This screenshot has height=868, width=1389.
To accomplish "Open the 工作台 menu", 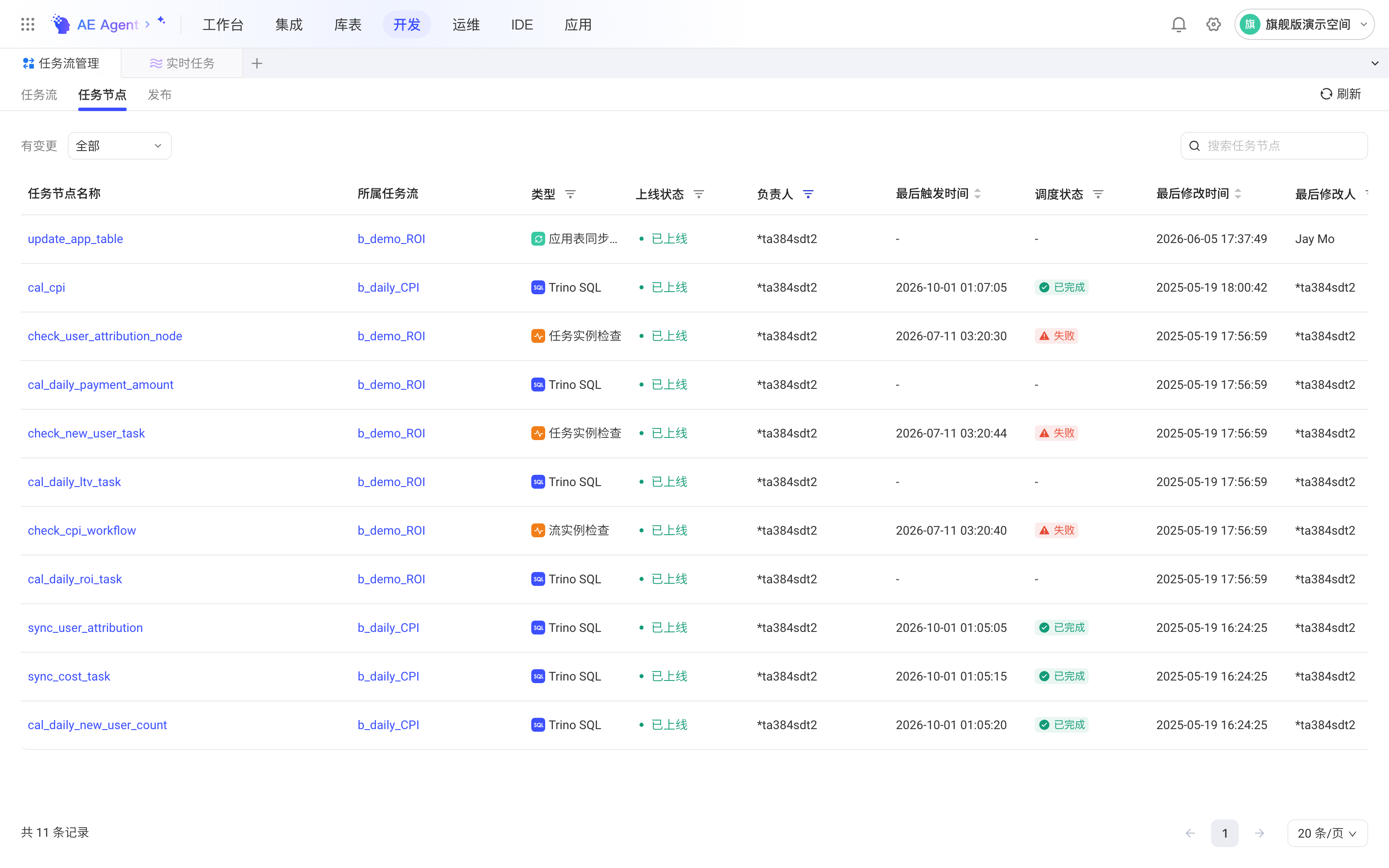I will pyautogui.click(x=223, y=25).
